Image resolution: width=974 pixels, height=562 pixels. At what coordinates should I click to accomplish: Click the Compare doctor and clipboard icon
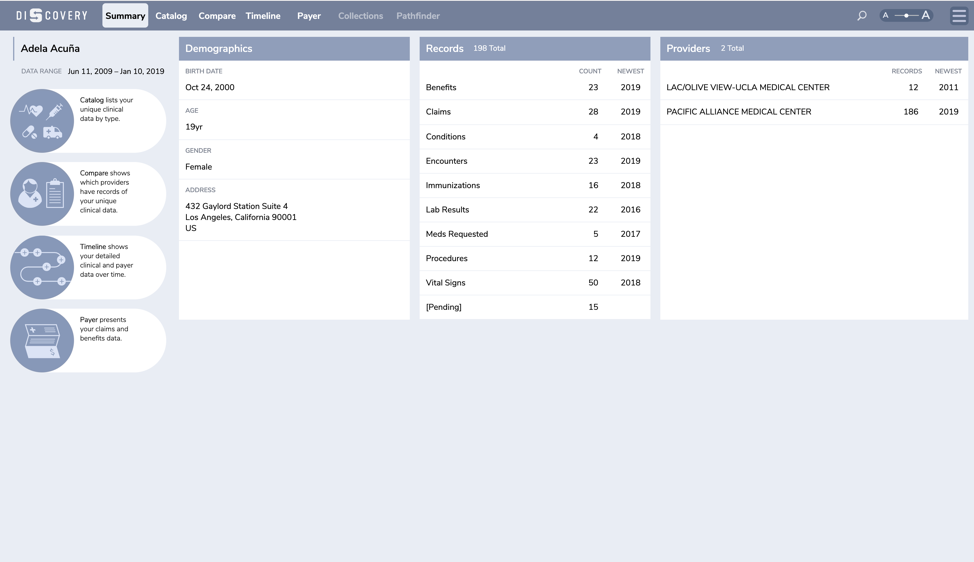tap(42, 194)
